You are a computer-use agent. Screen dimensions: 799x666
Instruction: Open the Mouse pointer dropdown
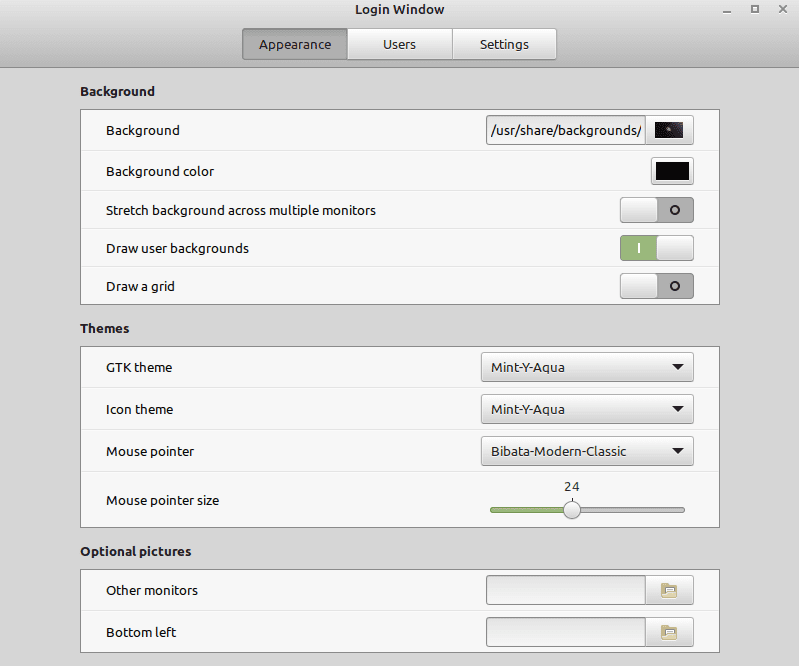587,451
